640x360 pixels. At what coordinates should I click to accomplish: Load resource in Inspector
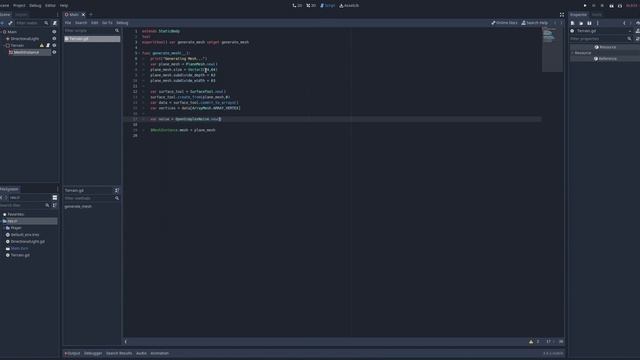[x=581, y=23]
